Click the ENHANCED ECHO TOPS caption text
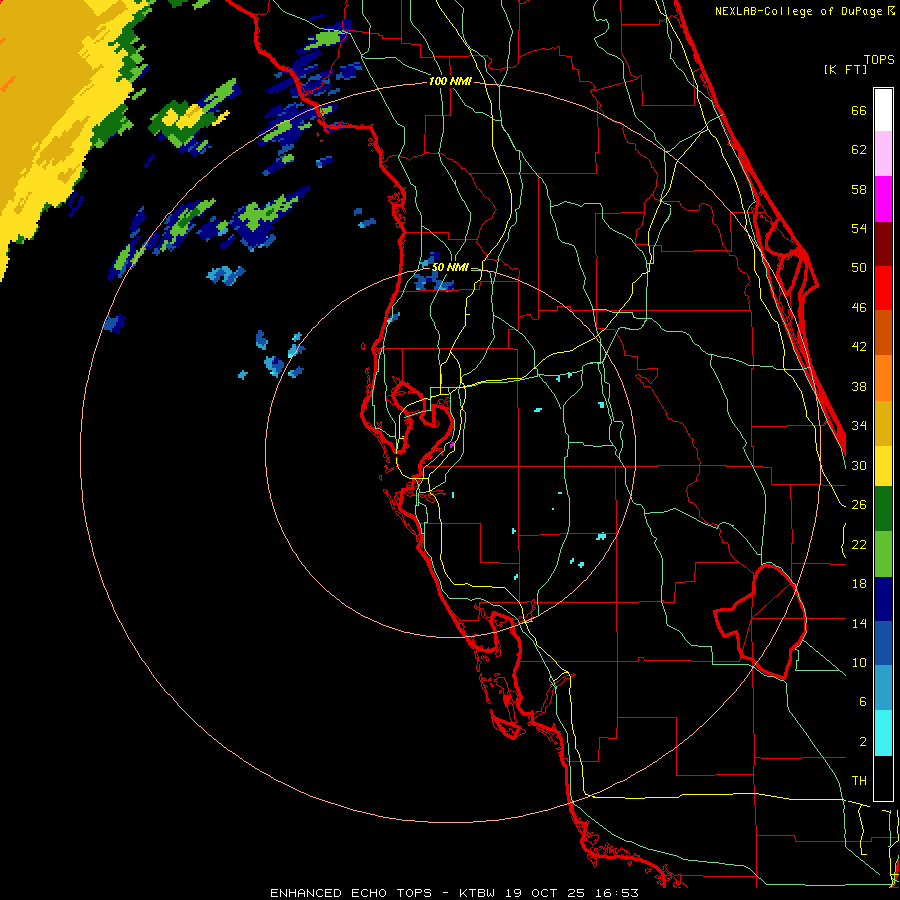Screen dimensions: 900x900 (x=351, y=893)
